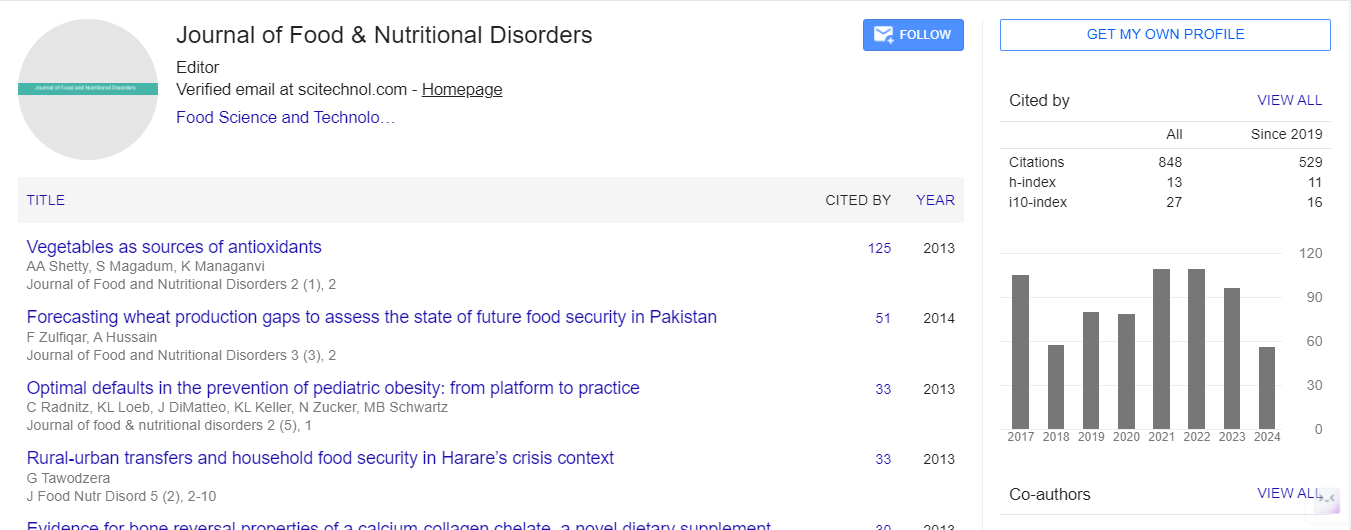The image size is (1351, 530).
Task: Click 'Since 2019' column header
Action: pyautogui.click(x=1286, y=134)
